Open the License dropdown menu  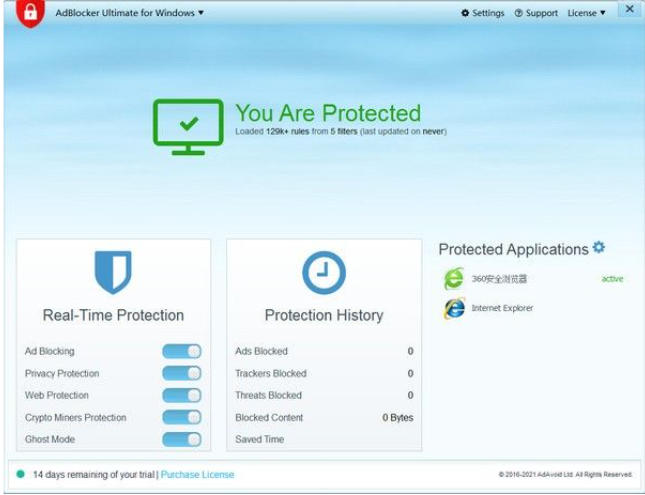pos(586,14)
